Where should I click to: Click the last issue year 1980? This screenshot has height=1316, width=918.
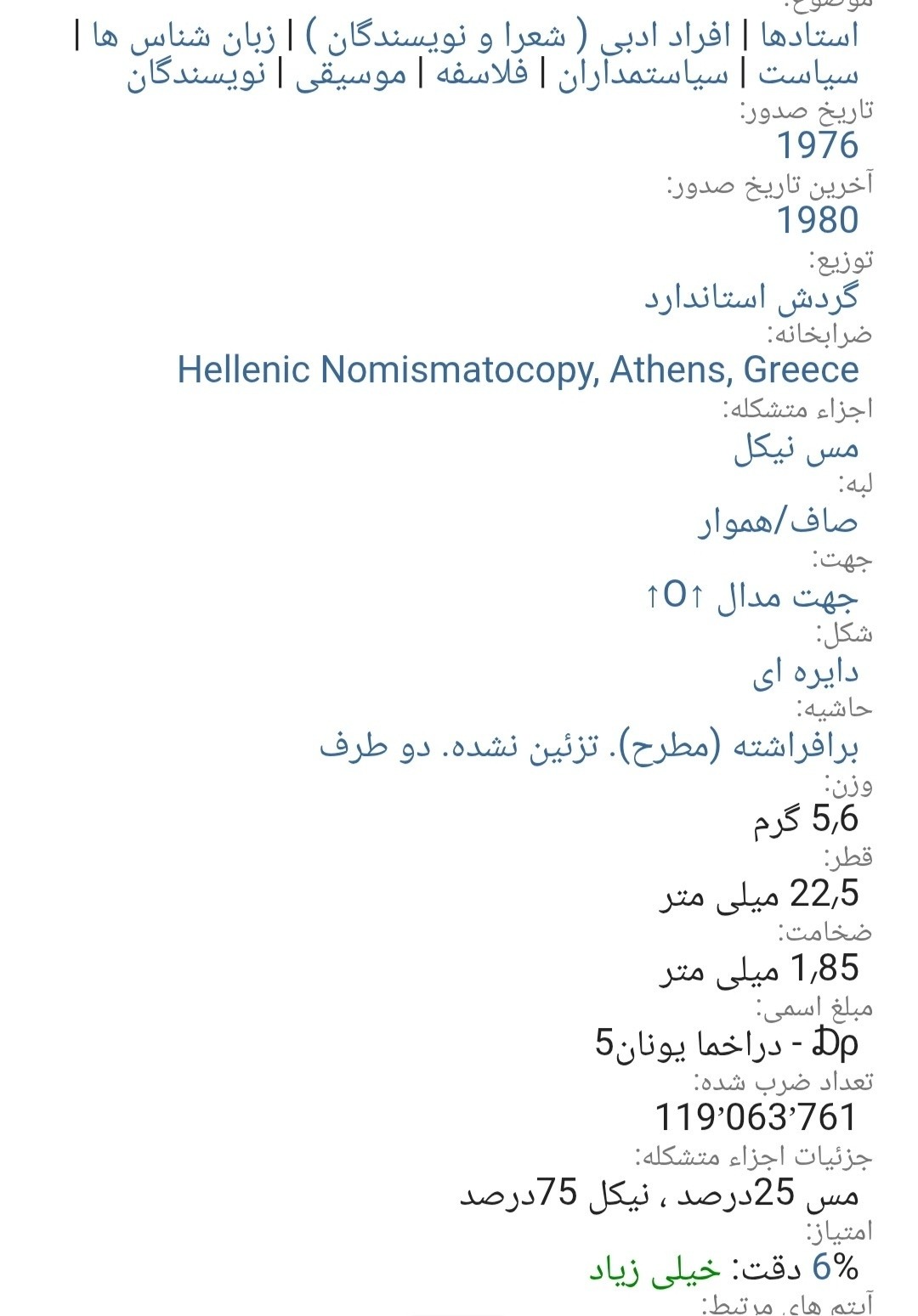818,220
